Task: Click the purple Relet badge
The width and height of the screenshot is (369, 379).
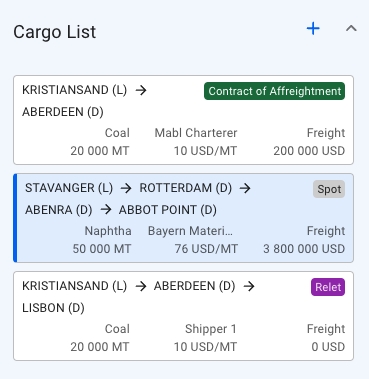Action: tap(328, 287)
